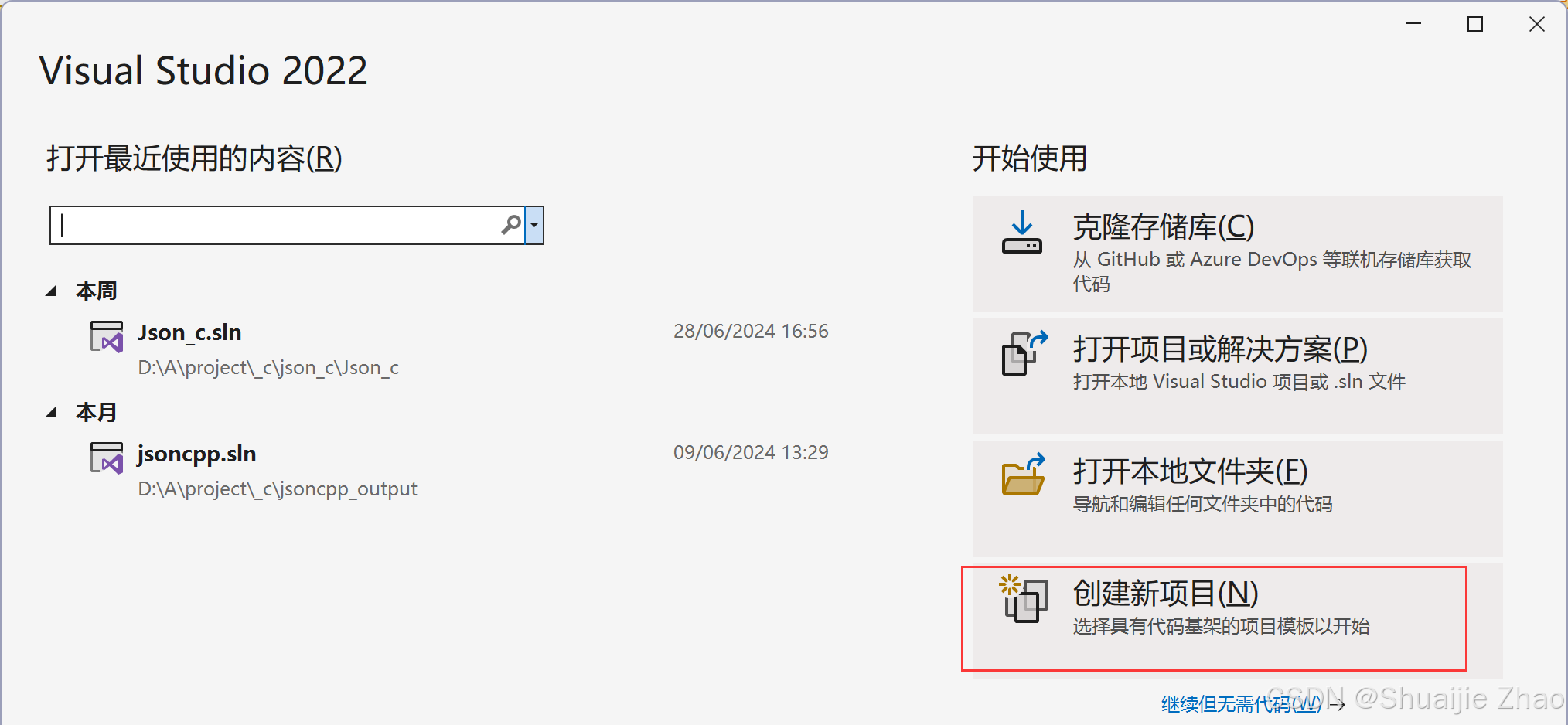
Task: Click the 打开项目或解决方案(P) button
Action: [1237, 376]
